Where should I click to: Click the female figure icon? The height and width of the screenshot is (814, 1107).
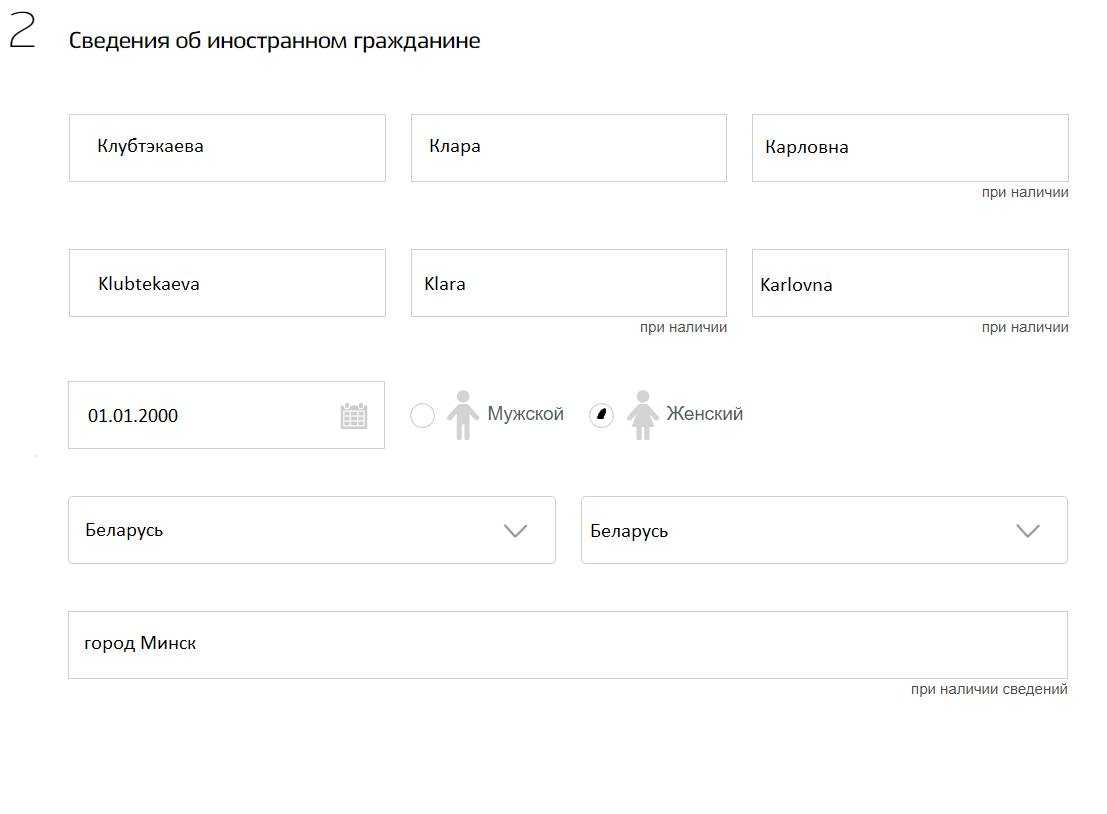coord(642,415)
